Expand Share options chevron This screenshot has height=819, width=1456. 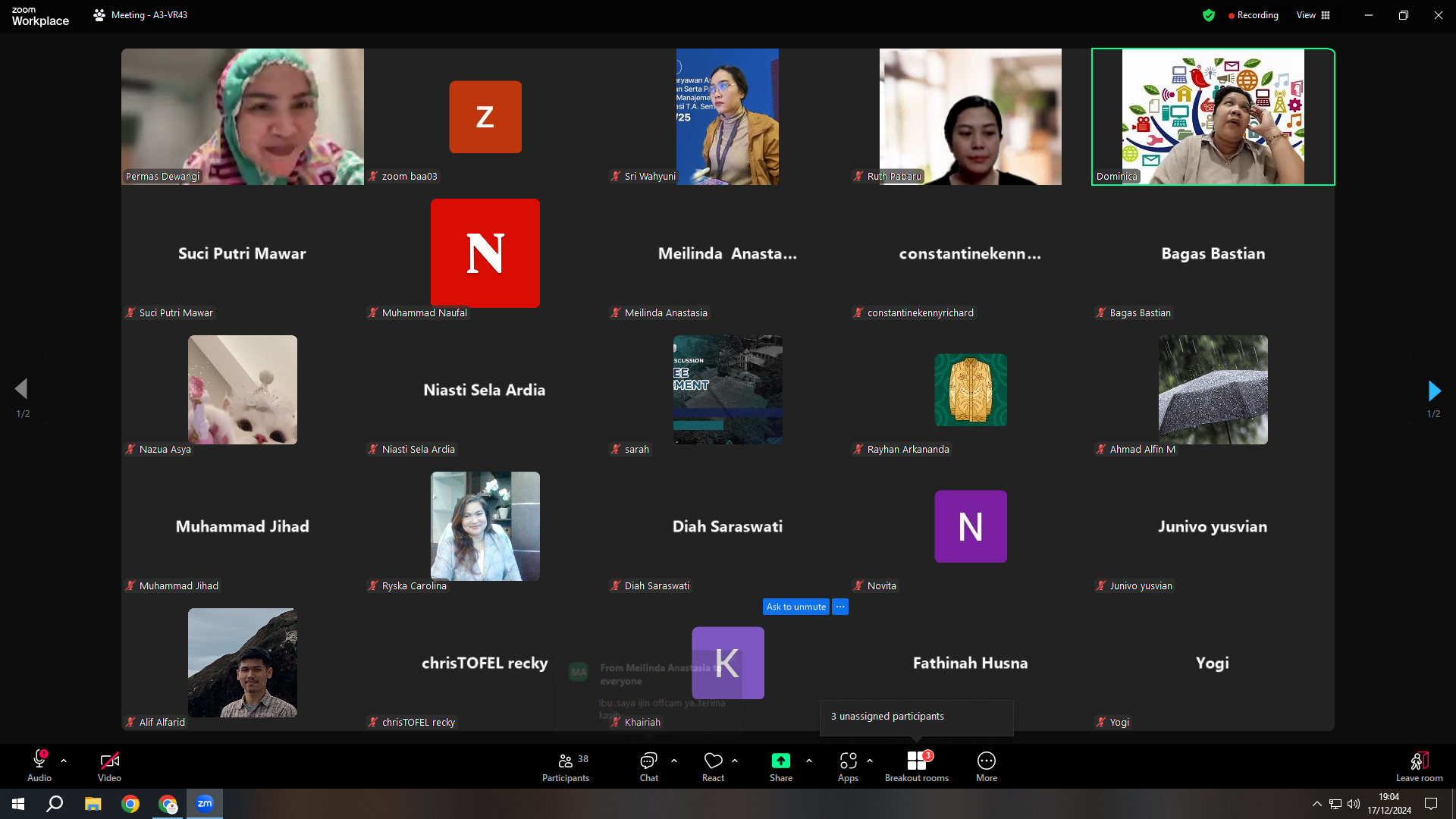(x=809, y=761)
